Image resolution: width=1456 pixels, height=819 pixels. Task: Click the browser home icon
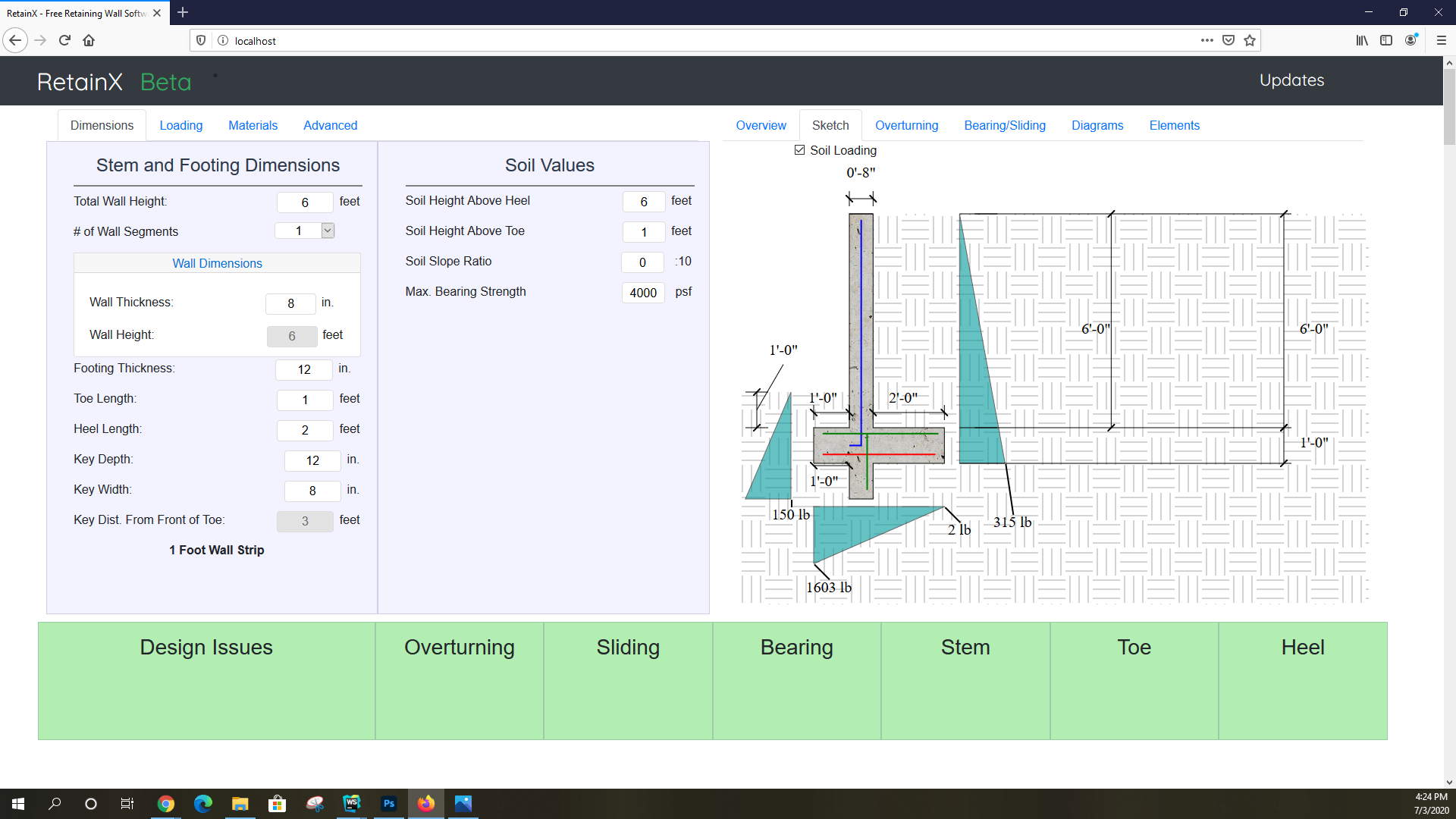coord(89,40)
